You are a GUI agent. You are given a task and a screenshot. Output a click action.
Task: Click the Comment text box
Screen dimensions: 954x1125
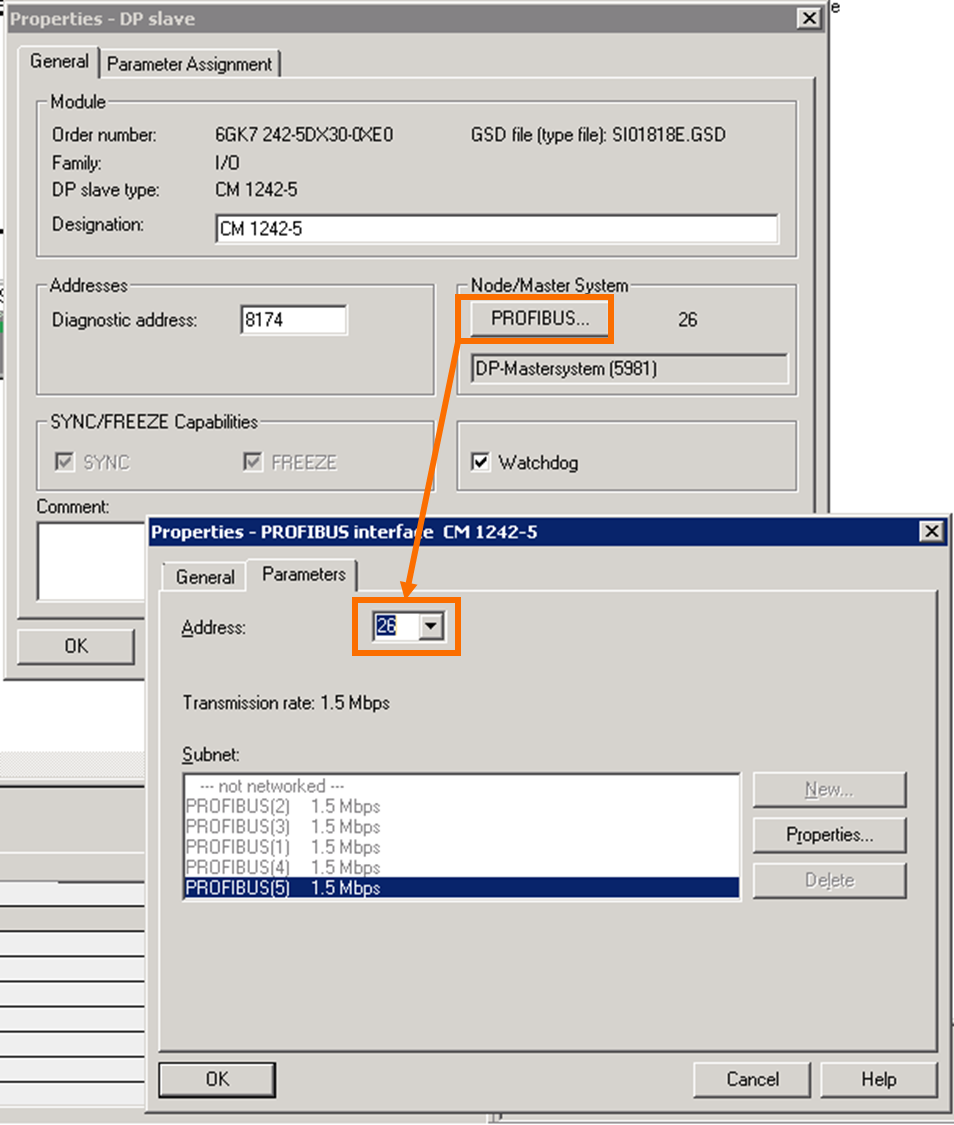click(x=91, y=561)
